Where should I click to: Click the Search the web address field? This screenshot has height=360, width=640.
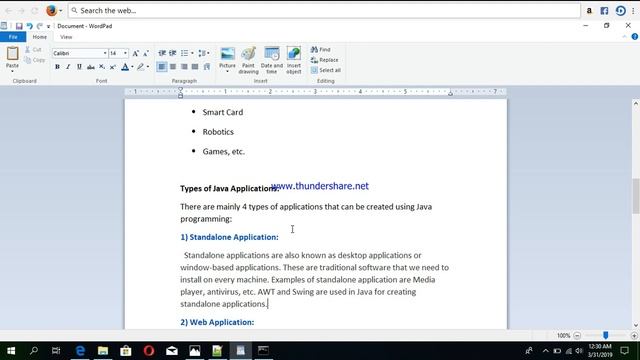(324, 11)
